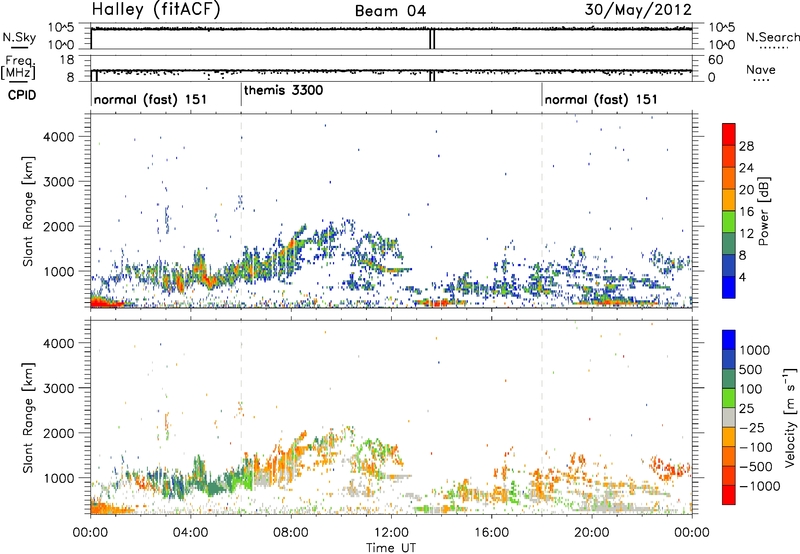Pick the light green 12–16 dB Power segment
Image resolution: width=800 pixels, height=554 pixels.
pyautogui.click(x=729, y=222)
